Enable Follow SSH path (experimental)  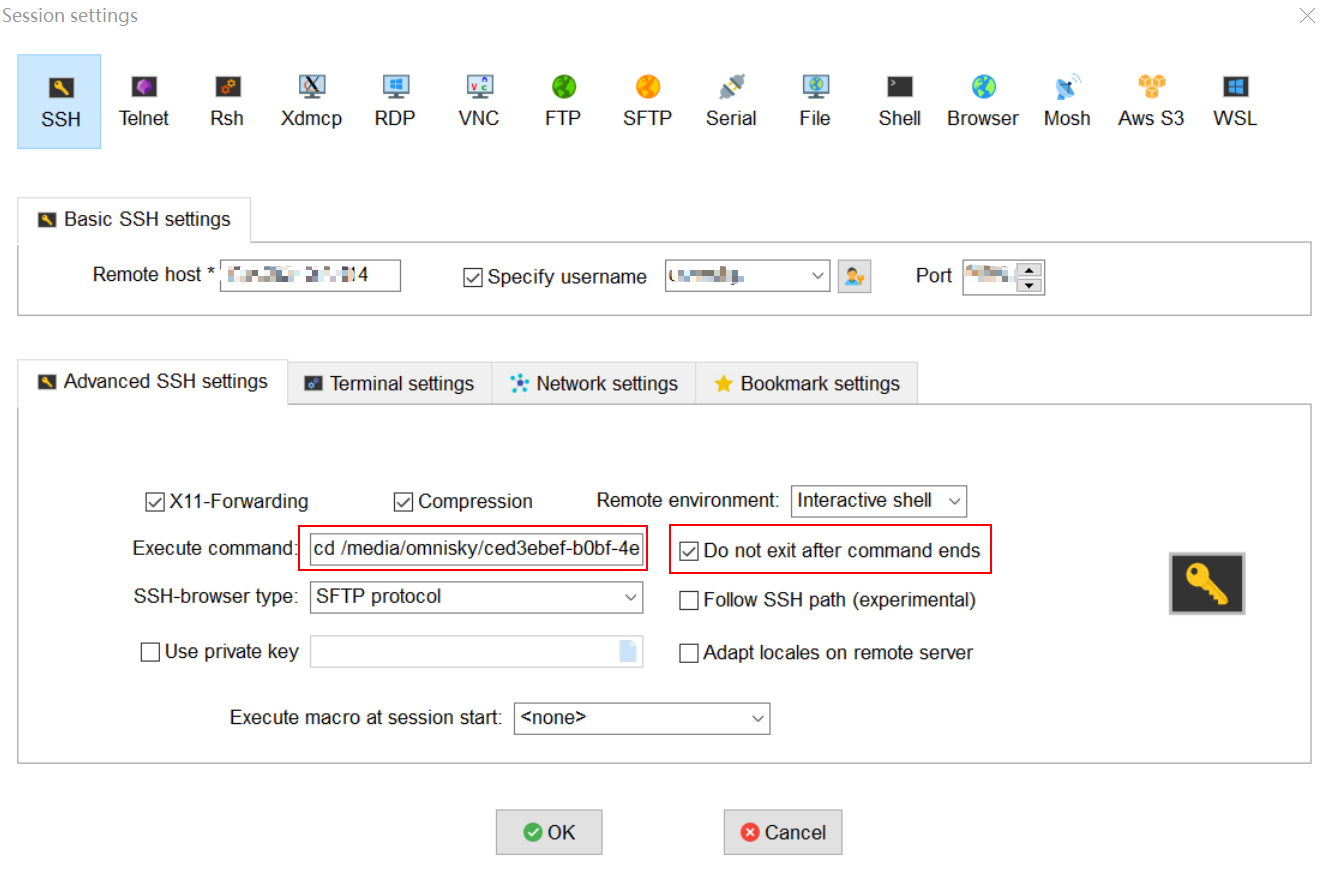click(x=688, y=599)
